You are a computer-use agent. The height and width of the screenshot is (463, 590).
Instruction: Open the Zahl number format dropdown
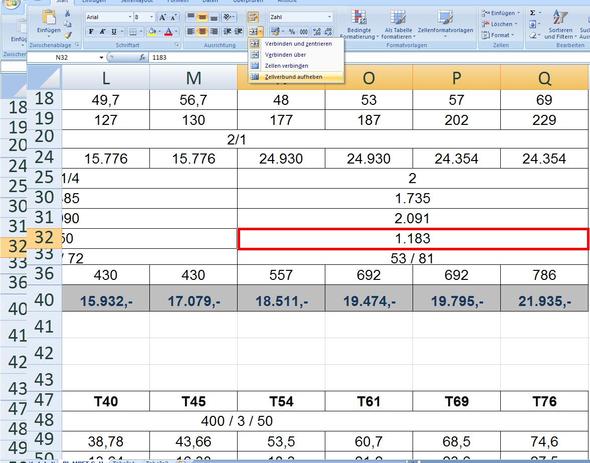(330, 17)
